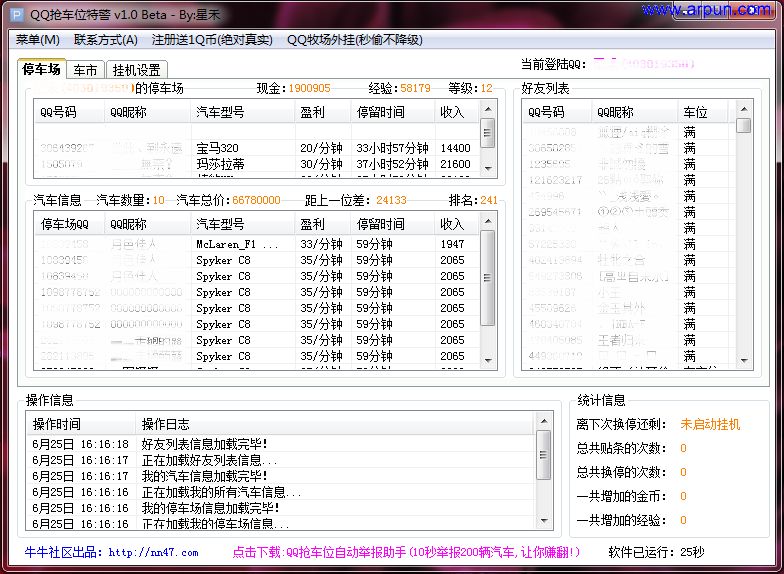Click the 操作信息 log scrollbar thumb
Viewport: 784px width, 574px height.
click(x=544, y=454)
